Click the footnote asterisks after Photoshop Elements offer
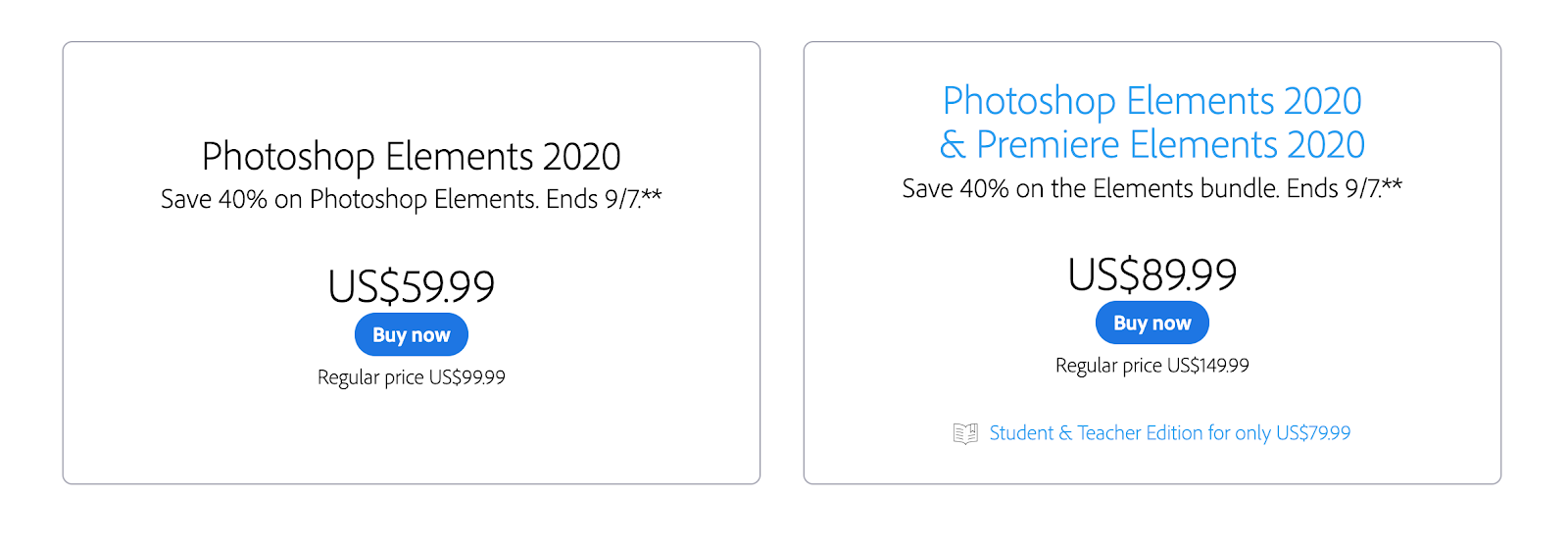1568x547 pixels. point(652,196)
